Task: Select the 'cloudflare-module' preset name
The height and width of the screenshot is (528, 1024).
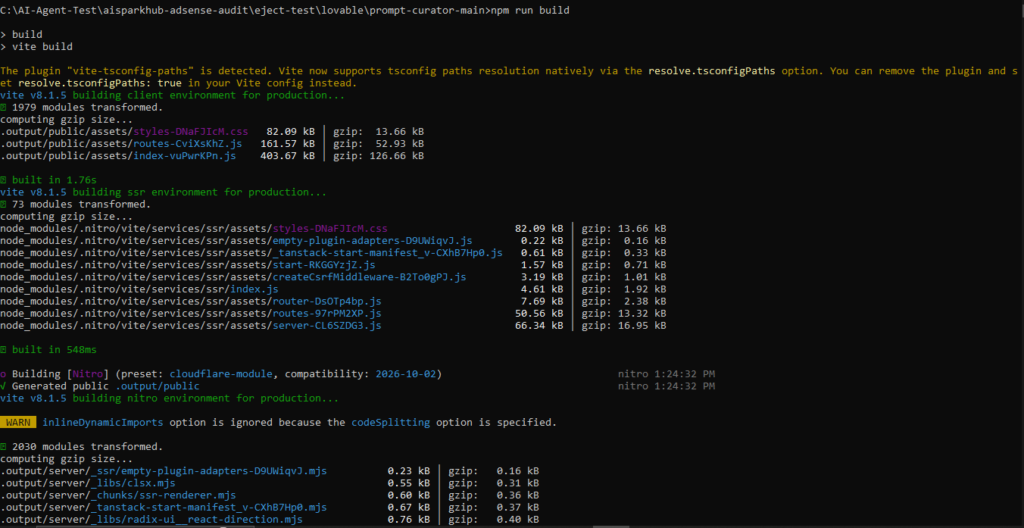Action: coord(221,374)
